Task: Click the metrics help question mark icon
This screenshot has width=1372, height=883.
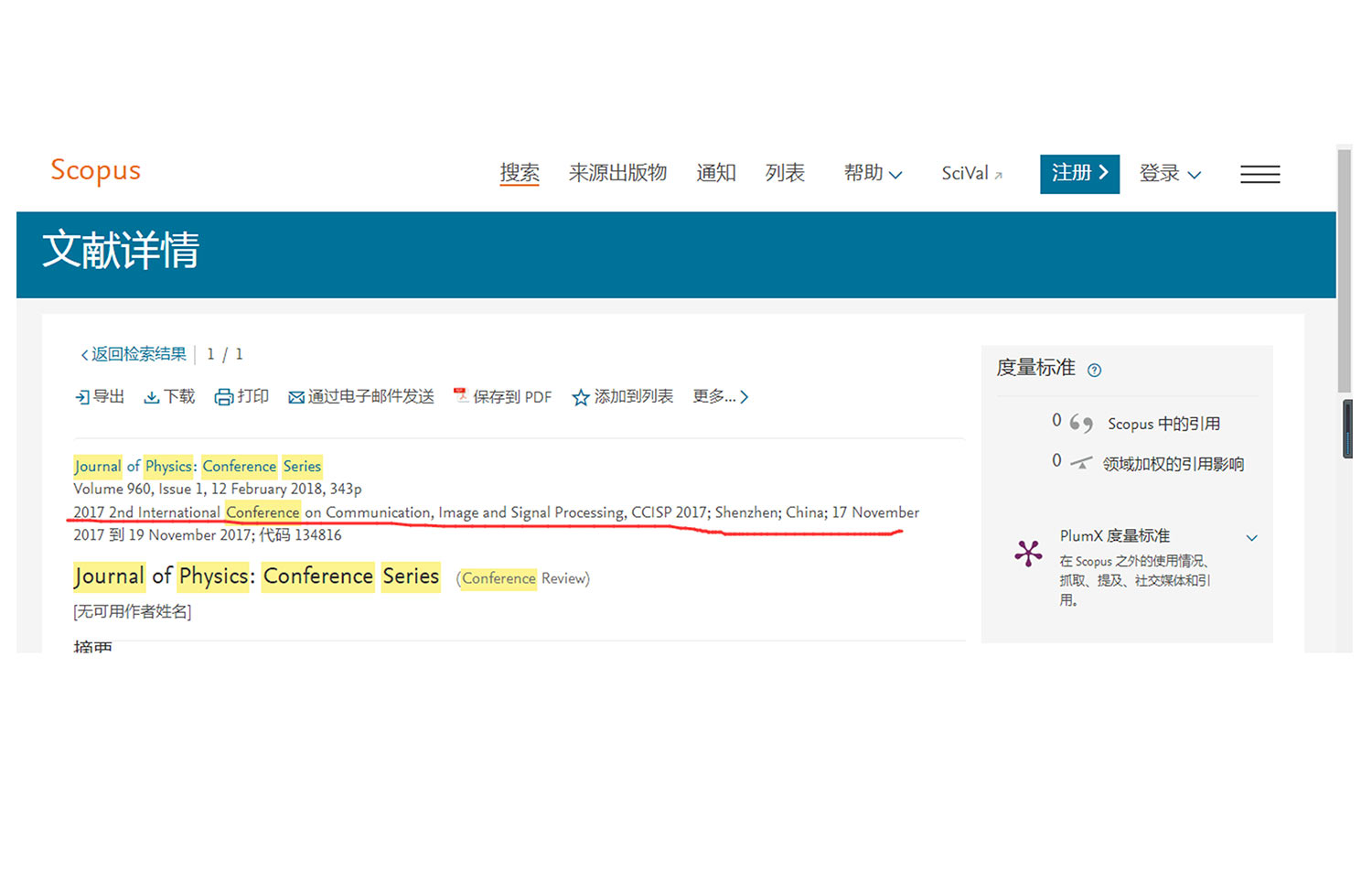Action: click(x=1094, y=370)
